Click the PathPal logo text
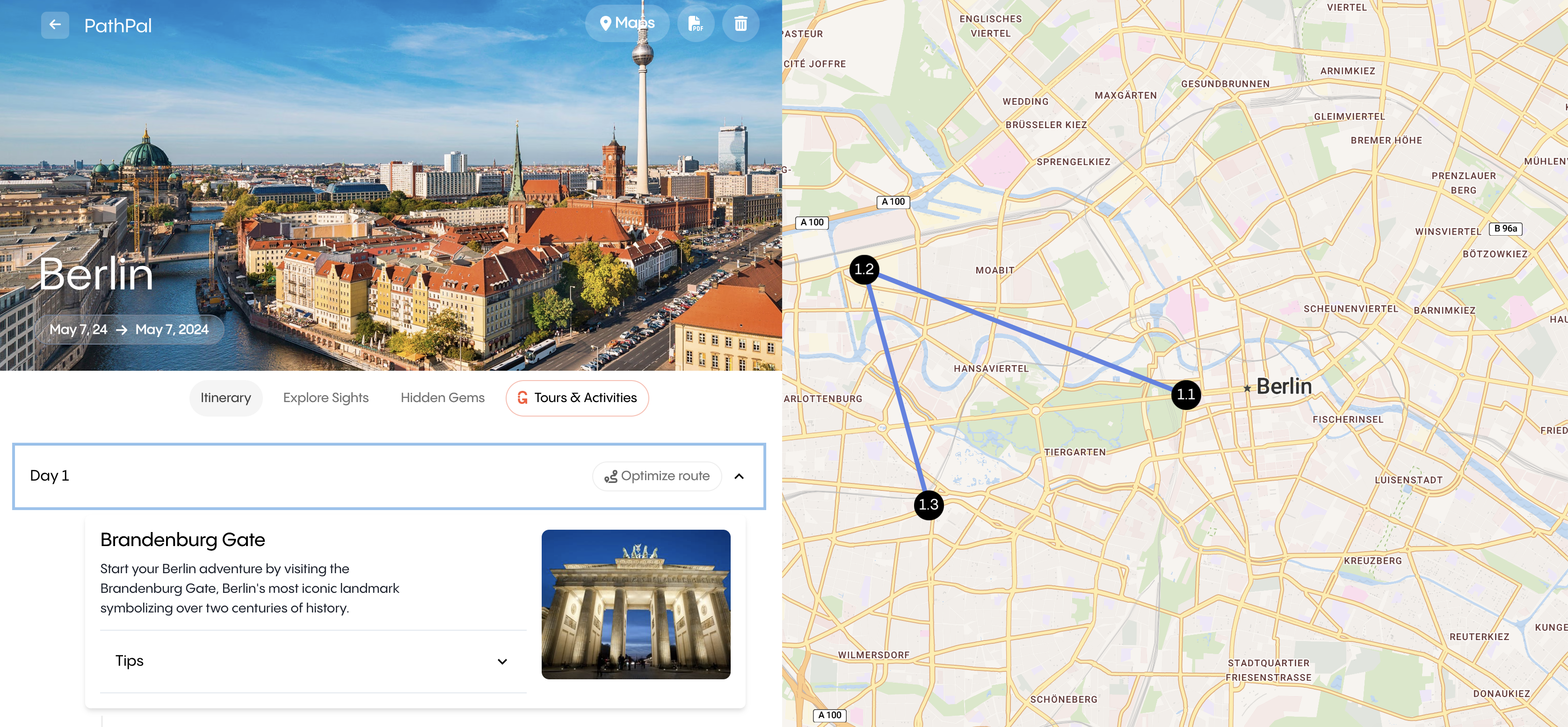The image size is (1568, 727). click(118, 26)
